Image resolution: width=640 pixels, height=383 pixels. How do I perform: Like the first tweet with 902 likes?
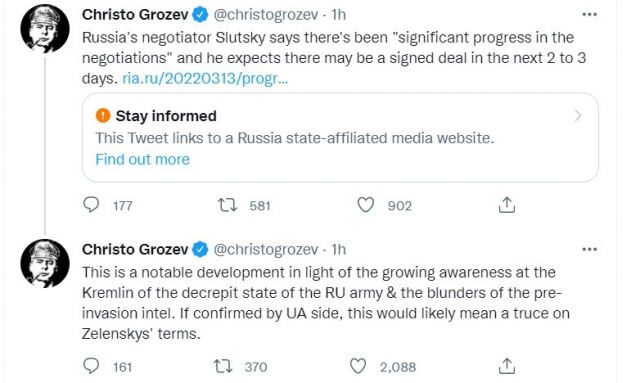(x=365, y=205)
